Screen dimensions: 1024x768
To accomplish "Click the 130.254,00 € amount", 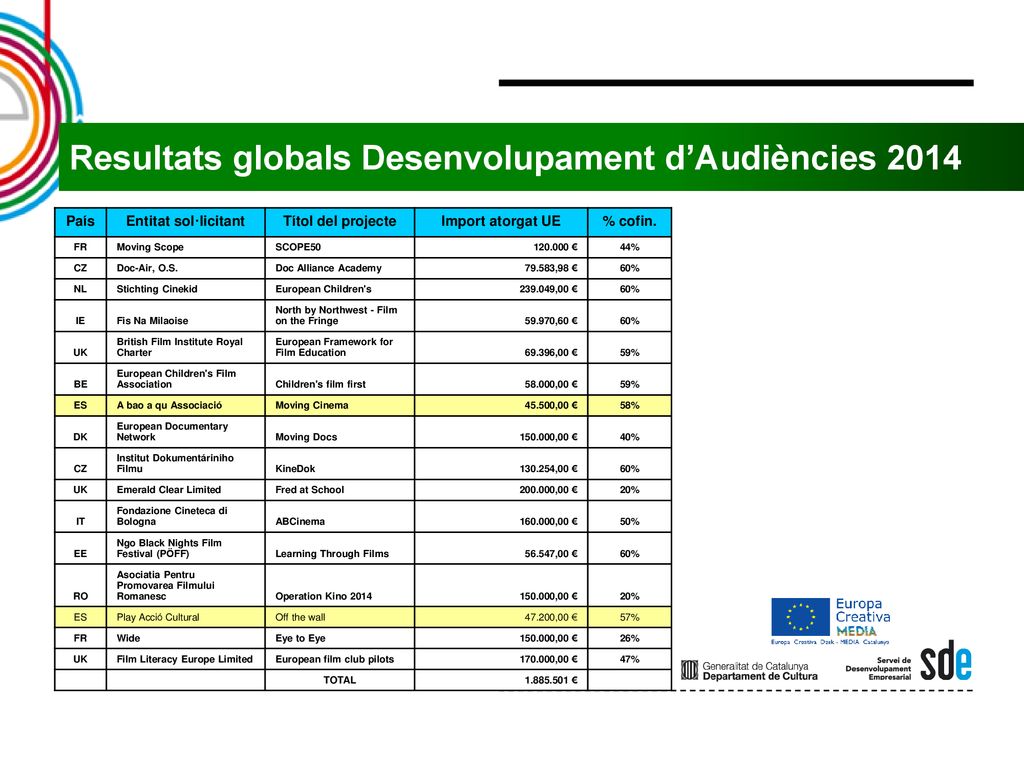I will point(549,468).
